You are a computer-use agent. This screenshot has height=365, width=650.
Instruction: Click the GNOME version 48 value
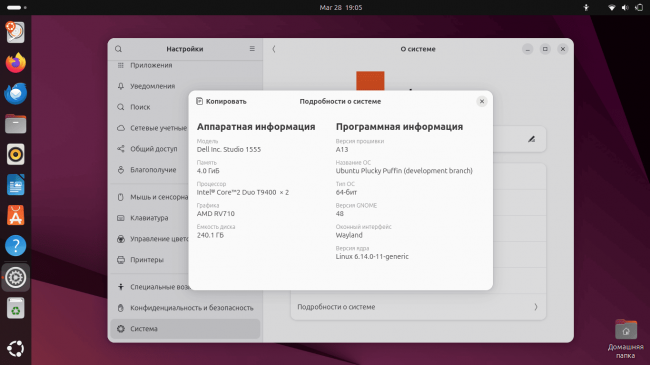[x=340, y=214]
